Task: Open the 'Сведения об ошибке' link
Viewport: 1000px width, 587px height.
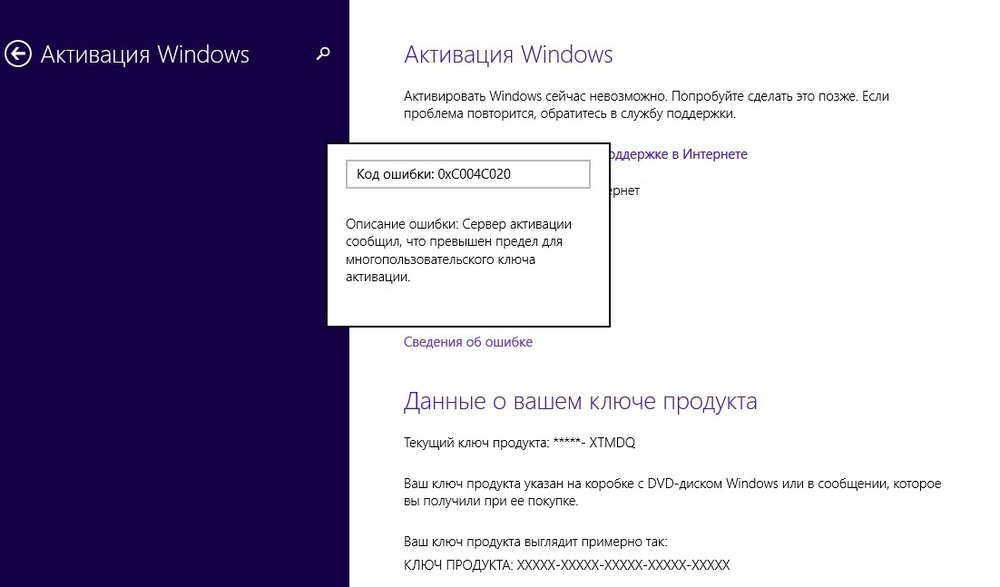Action: (468, 342)
